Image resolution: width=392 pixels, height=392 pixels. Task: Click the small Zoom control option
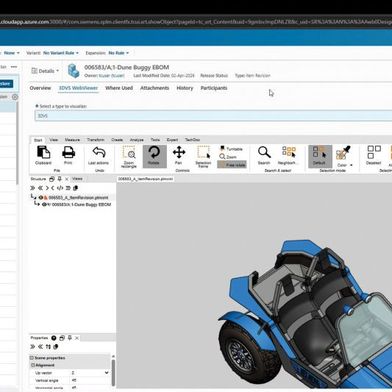tap(228, 156)
